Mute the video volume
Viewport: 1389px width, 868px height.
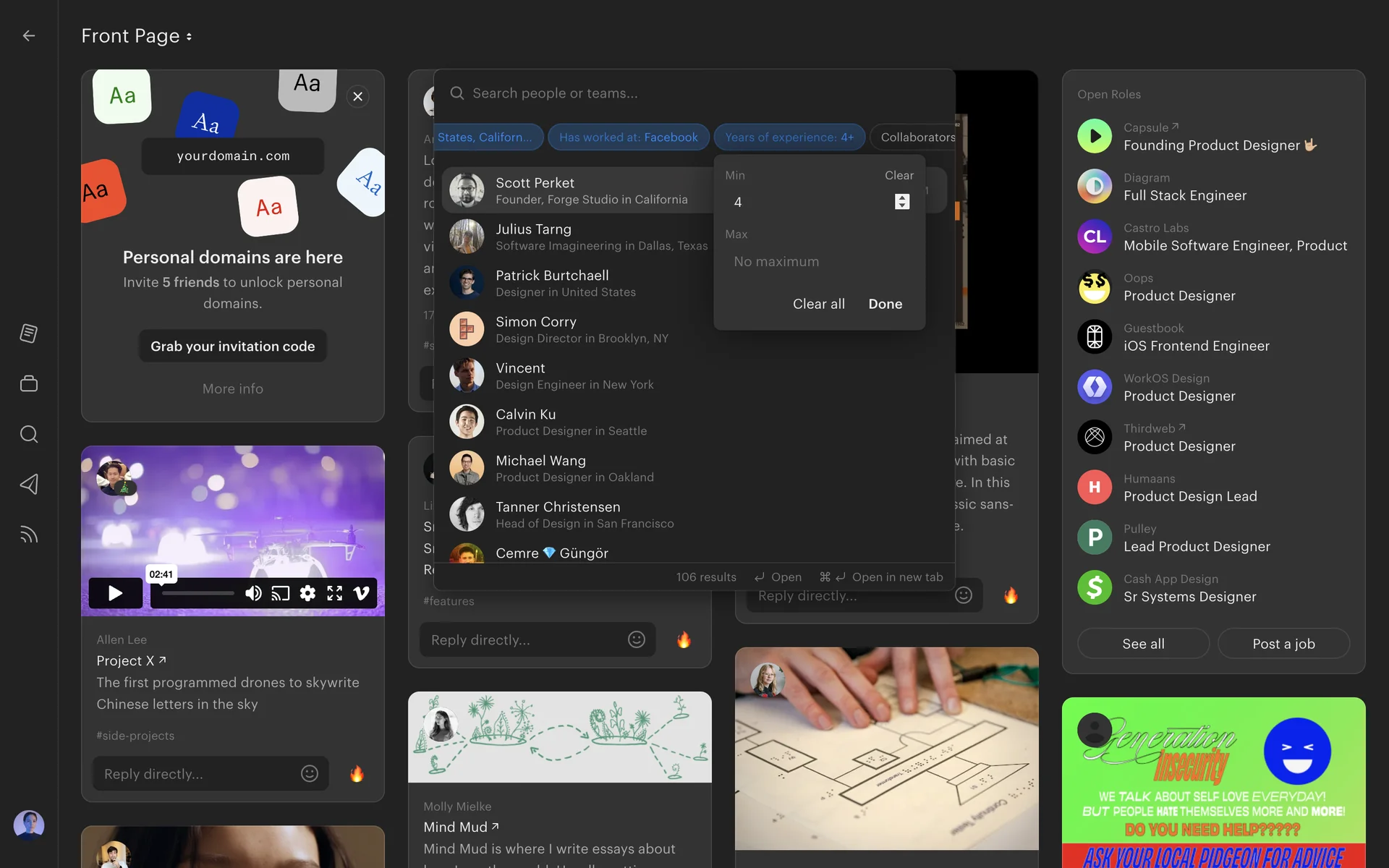pyautogui.click(x=253, y=593)
